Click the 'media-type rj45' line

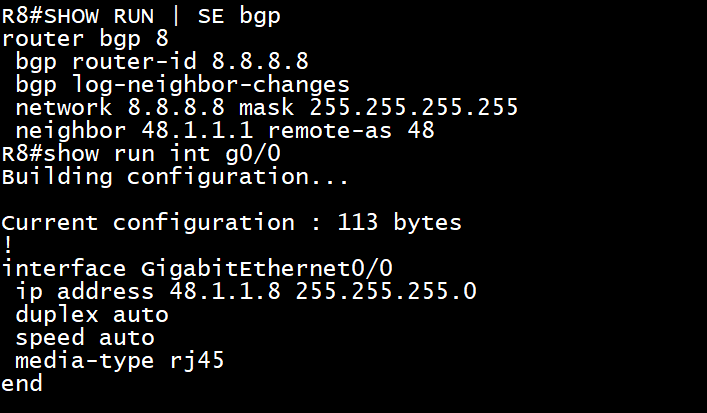120,361
